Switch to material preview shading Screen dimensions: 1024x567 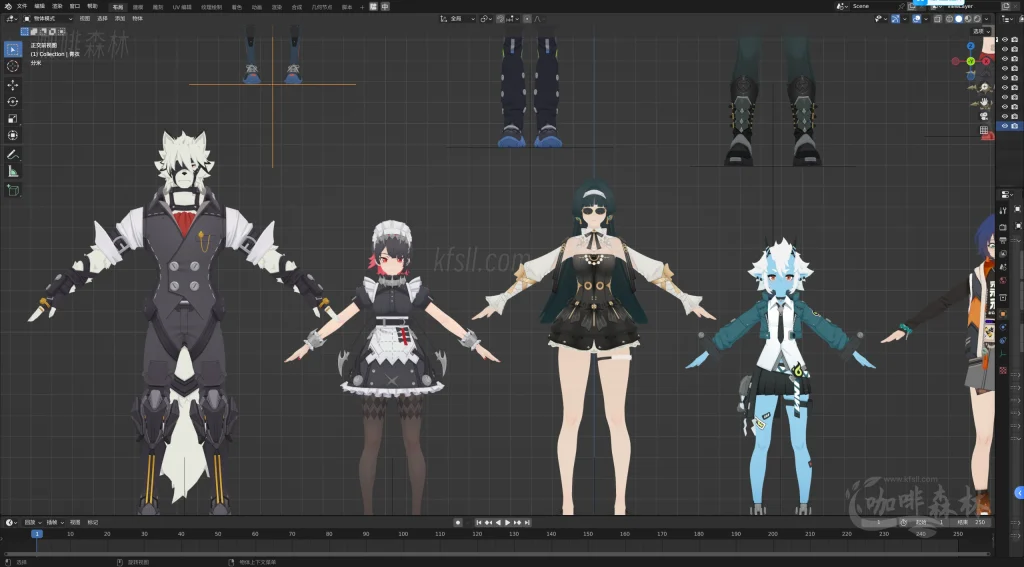point(968,19)
